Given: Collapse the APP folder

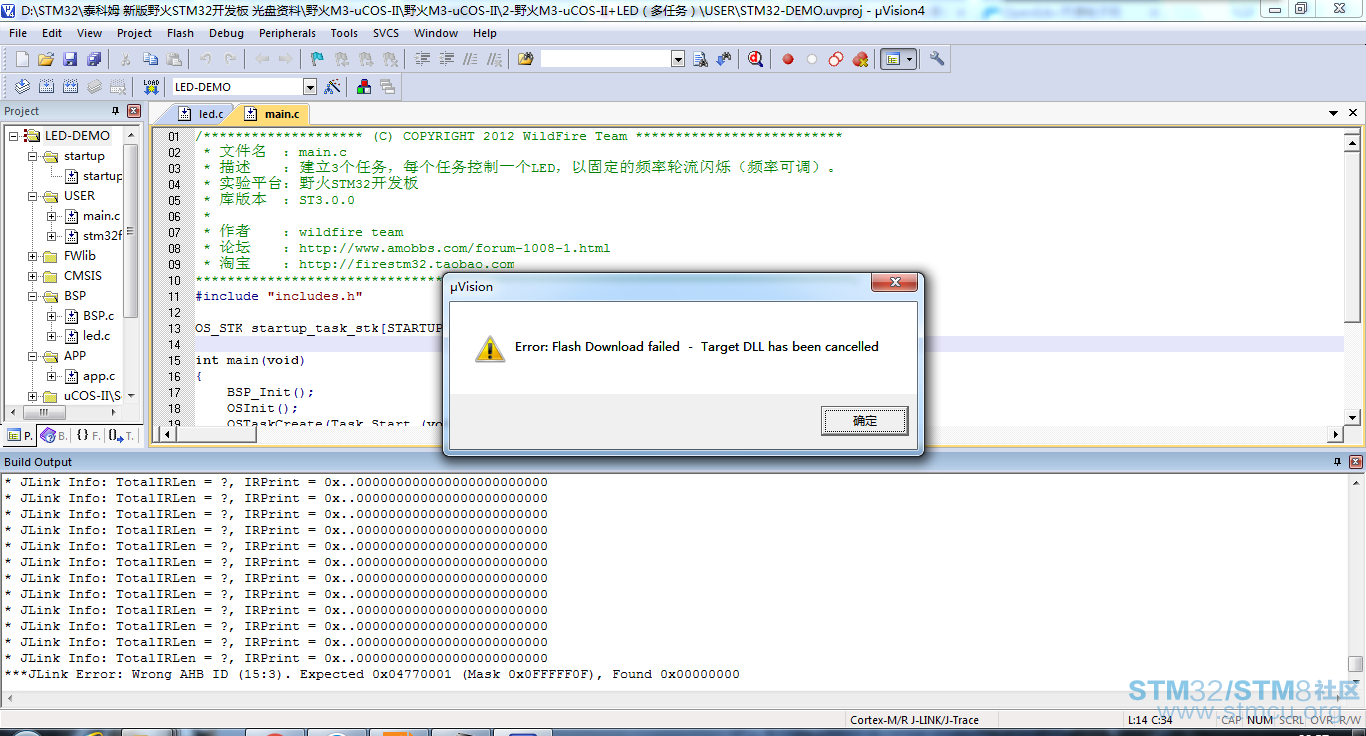Looking at the screenshot, I should 33,356.
